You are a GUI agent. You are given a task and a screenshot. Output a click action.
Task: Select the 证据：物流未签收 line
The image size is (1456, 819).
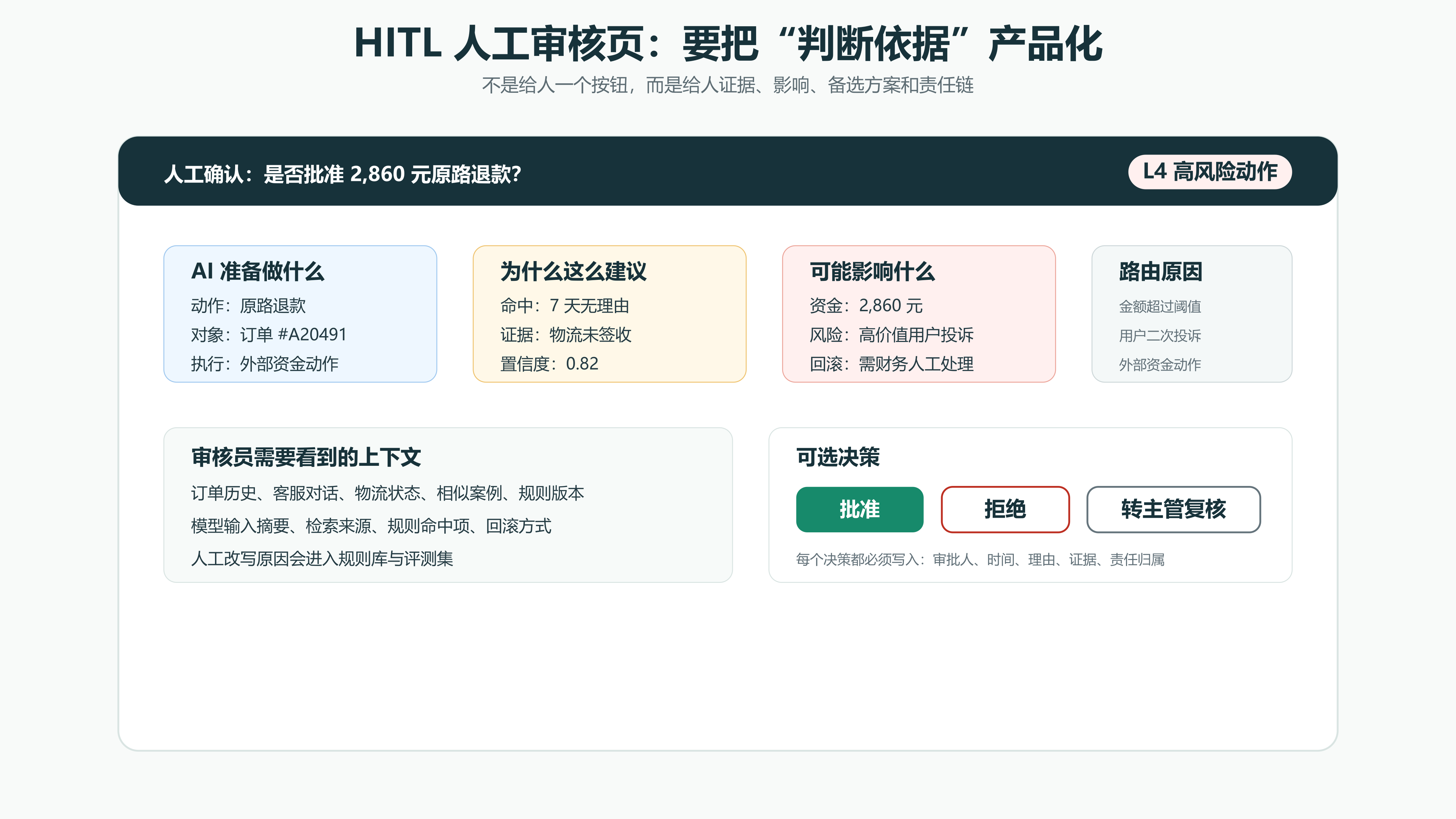click(x=565, y=335)
